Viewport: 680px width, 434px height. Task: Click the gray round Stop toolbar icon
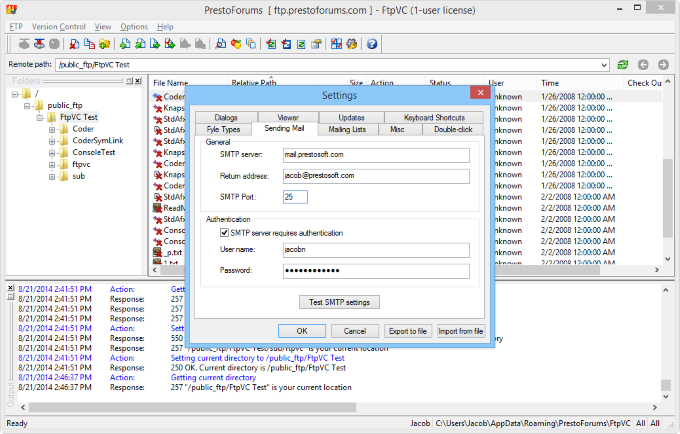pyautogui.click(x=54, y=44)
